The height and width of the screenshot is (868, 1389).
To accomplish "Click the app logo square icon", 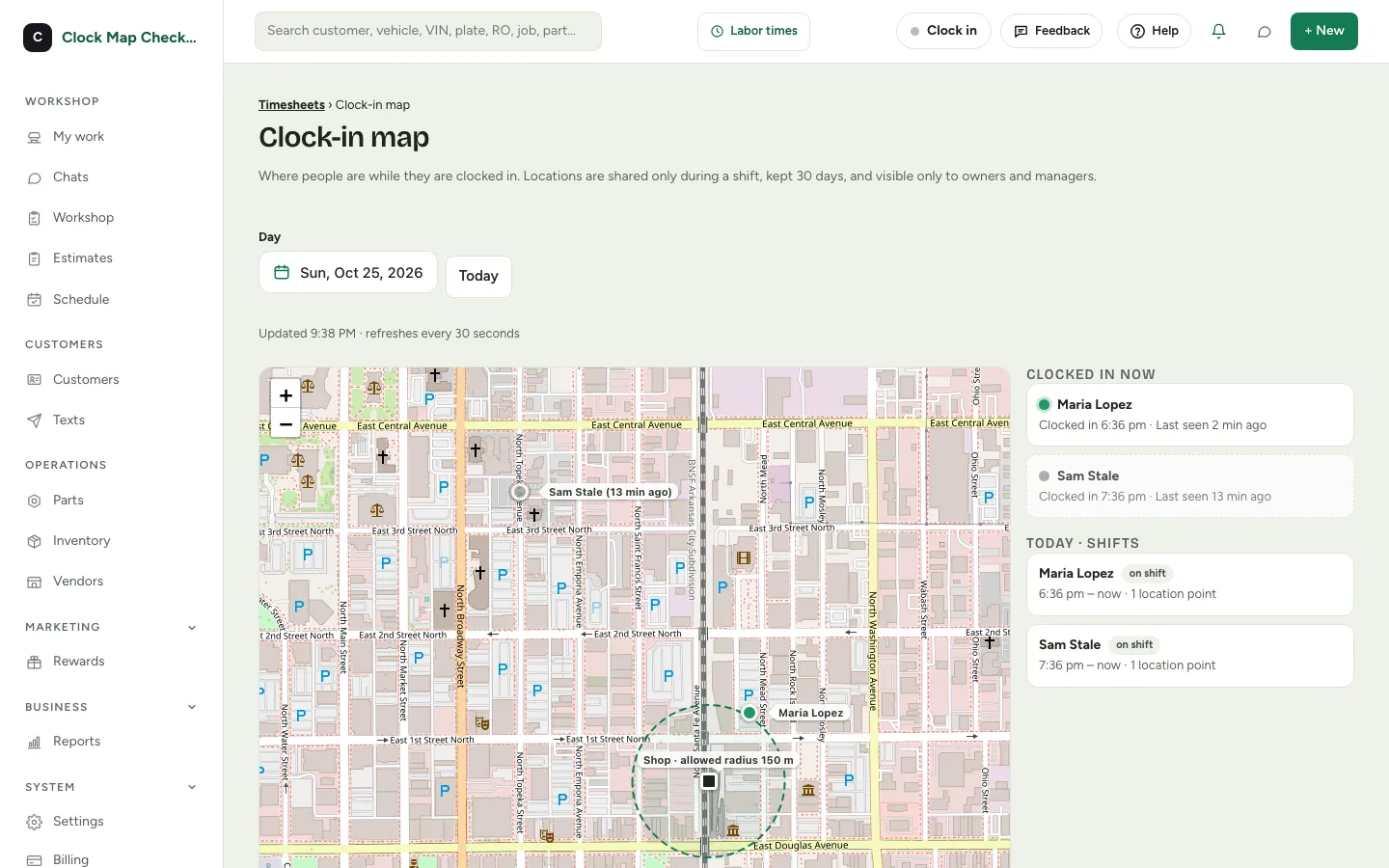I will pos(38,38).
